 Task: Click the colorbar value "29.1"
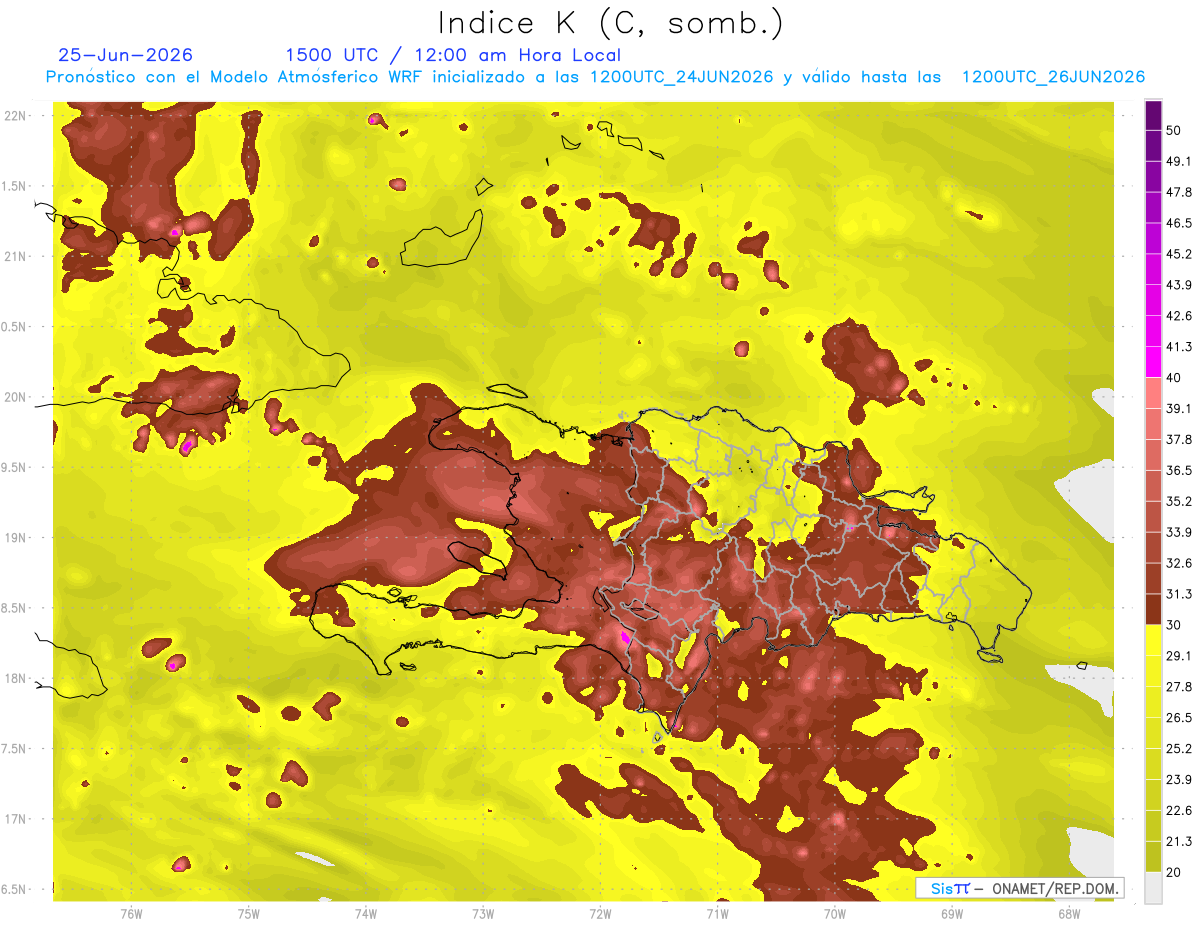(x=1179, y=656)
